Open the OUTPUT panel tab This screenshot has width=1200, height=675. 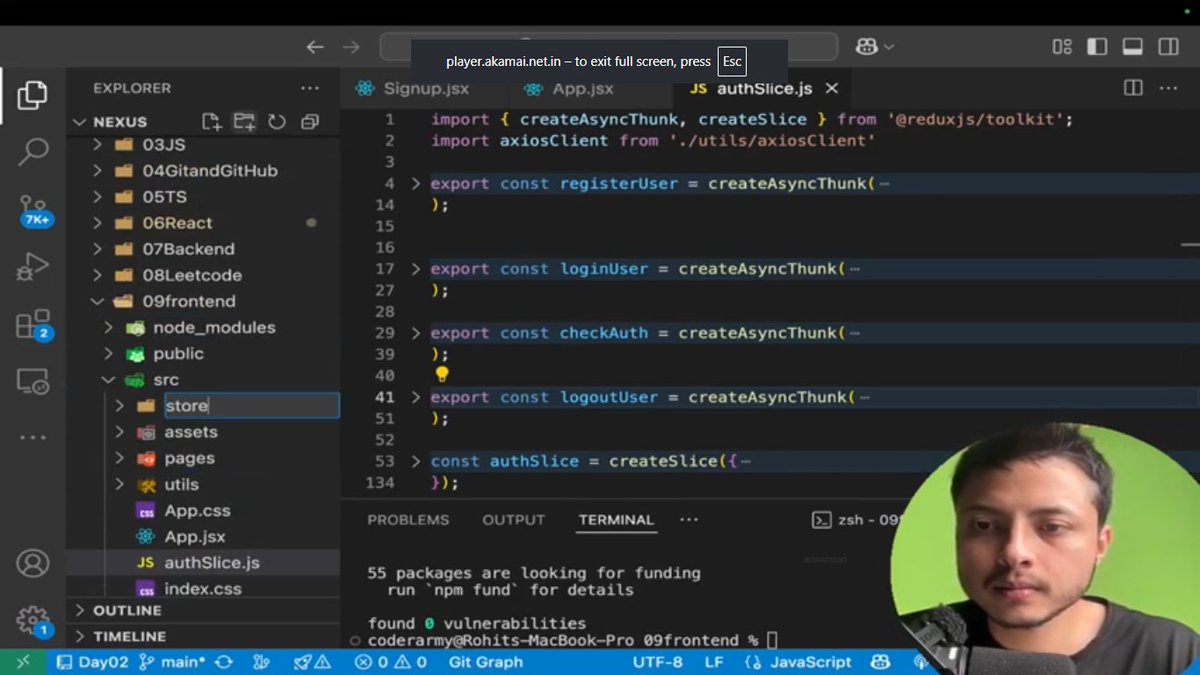513,519
